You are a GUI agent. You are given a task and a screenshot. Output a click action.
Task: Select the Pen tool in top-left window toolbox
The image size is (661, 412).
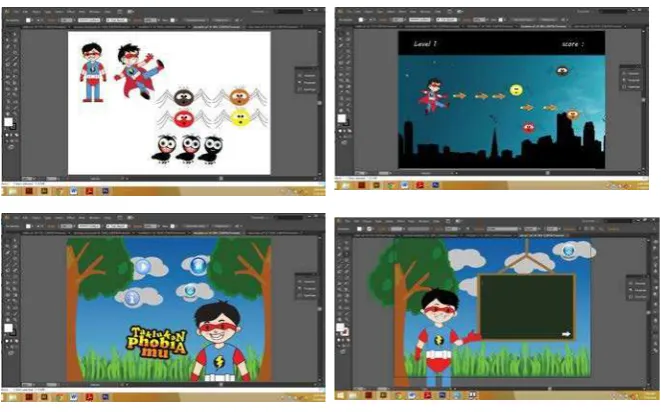coord(7,46)
